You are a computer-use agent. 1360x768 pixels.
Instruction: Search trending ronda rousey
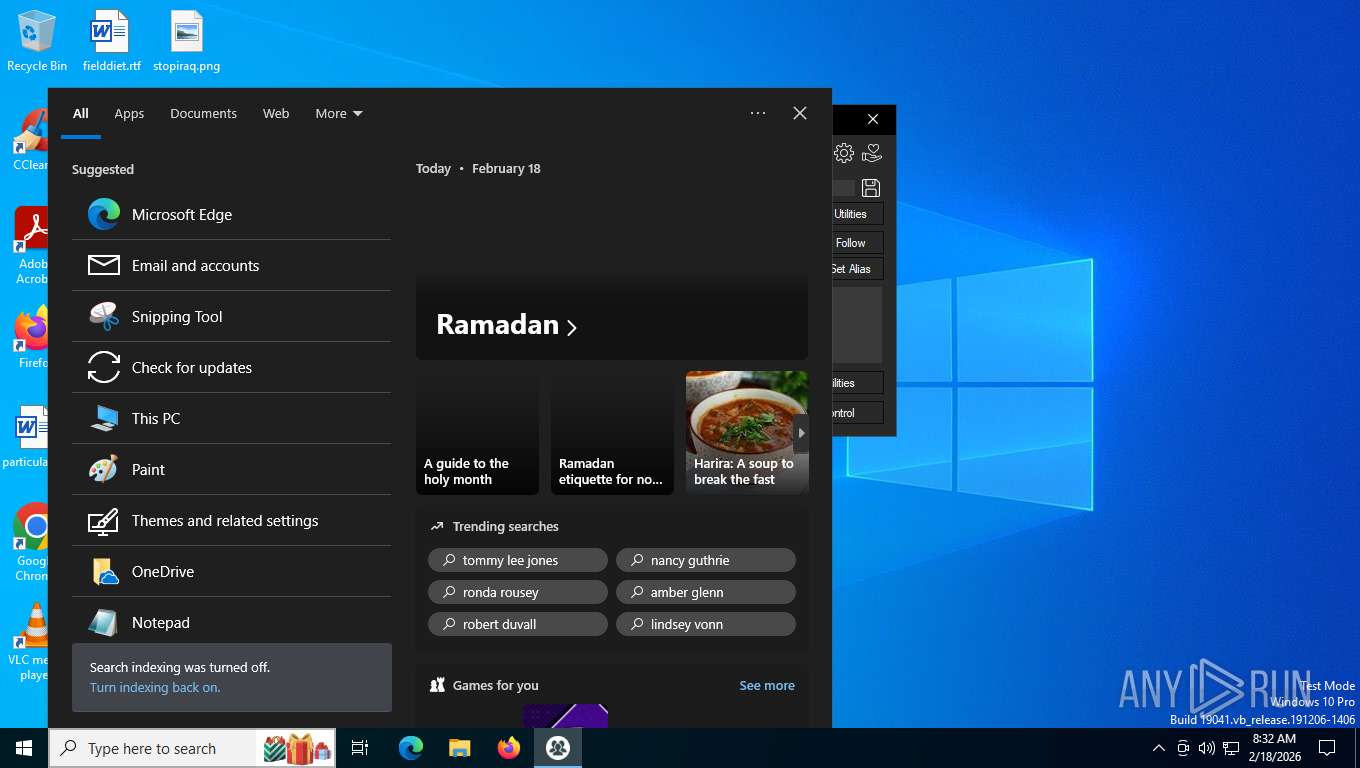pyautogui.click(x=518, y=592)
